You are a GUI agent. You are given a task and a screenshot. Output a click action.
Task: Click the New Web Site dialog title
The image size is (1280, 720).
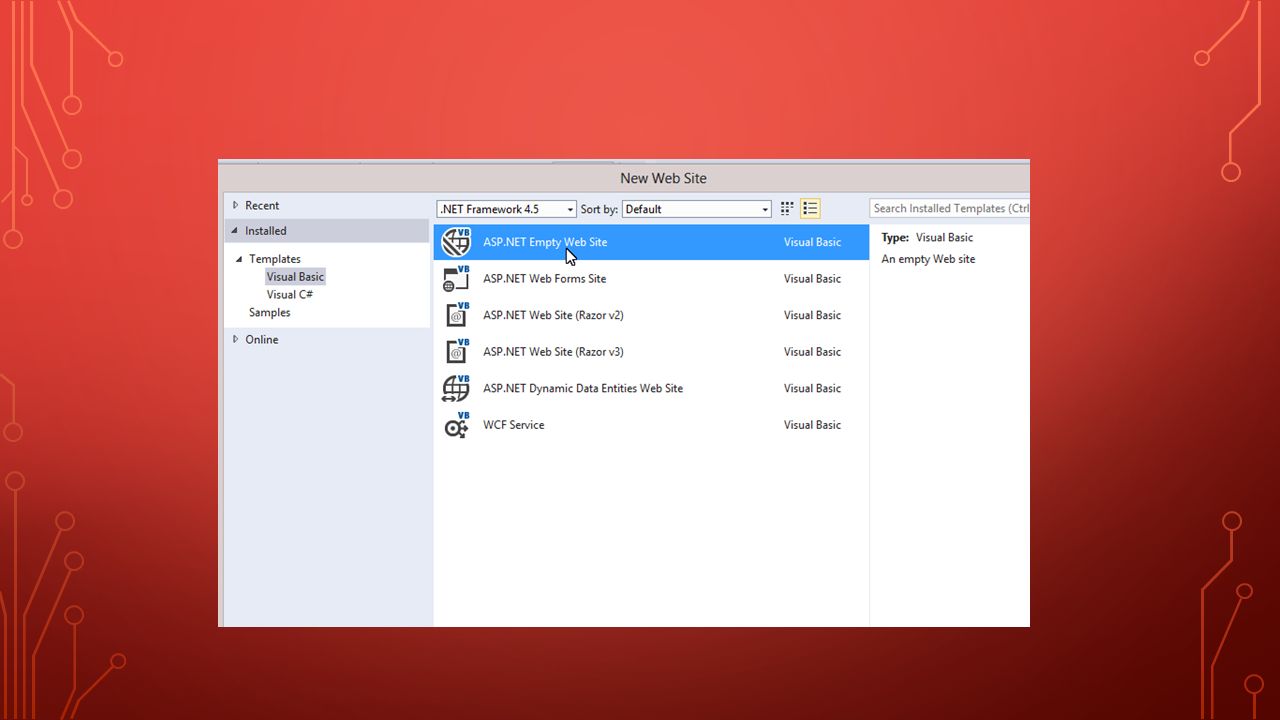coord(663,178)
